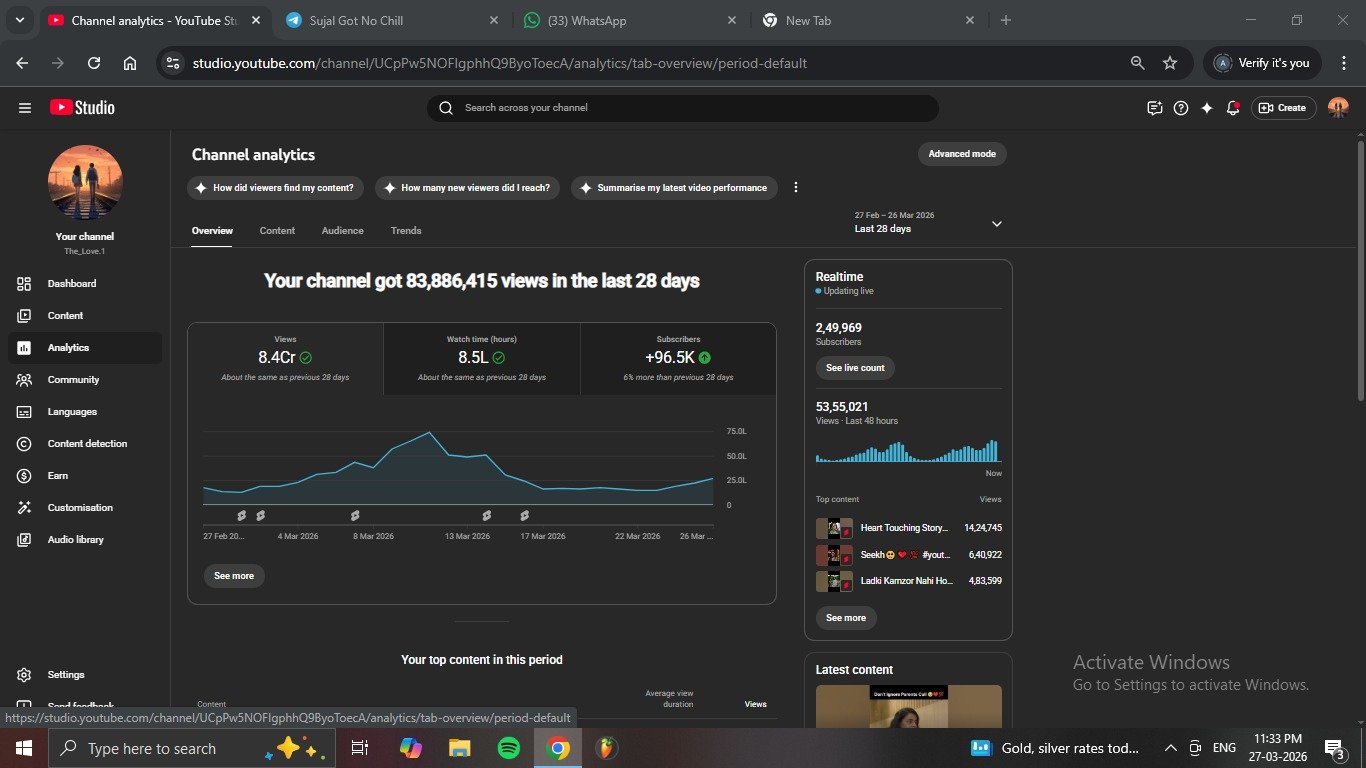This screenshot has width=1366, height=768.
Task: Open Spotify from the Windows taskbar
Action: coord(508,748)
